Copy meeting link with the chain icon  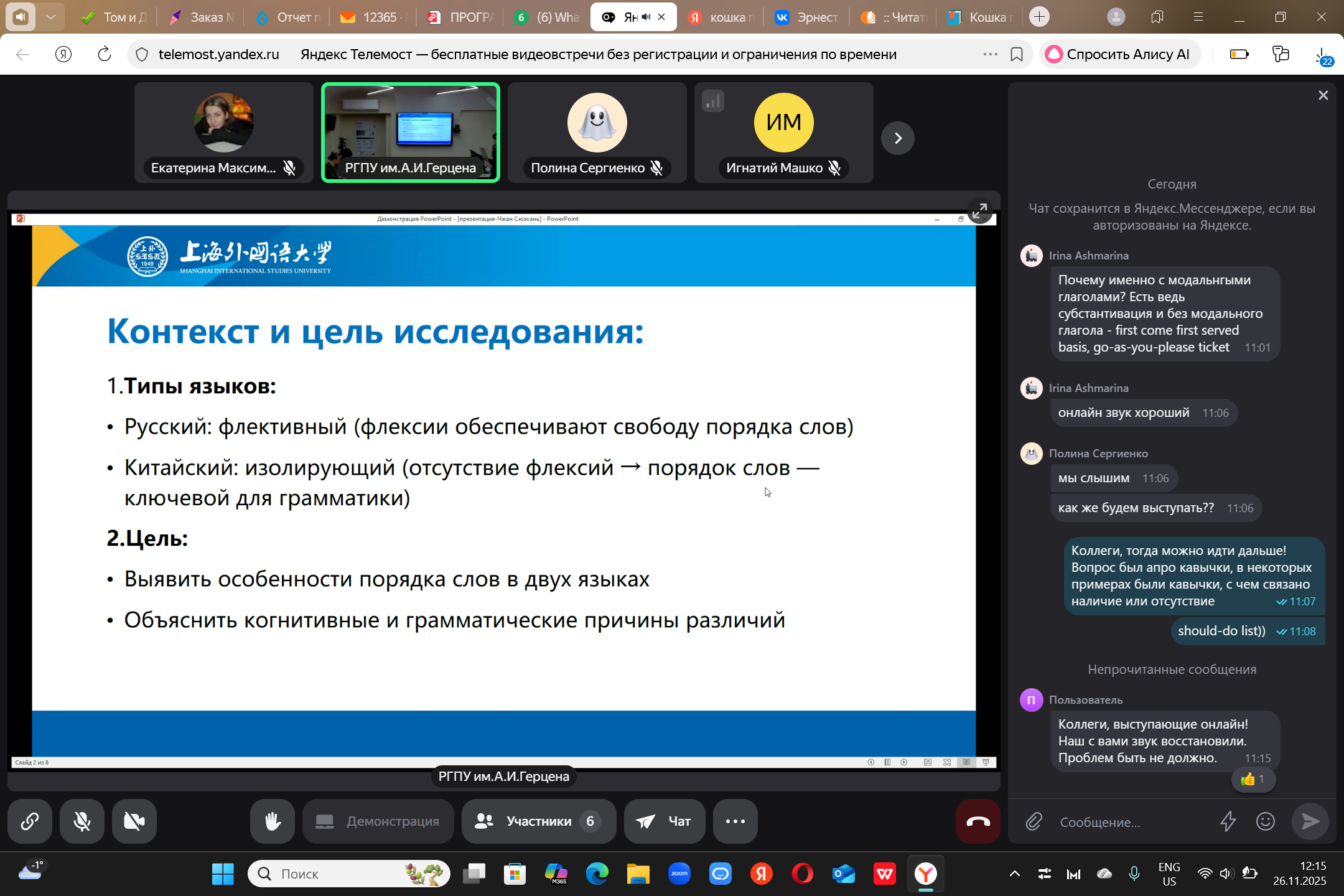click(30, 821)
